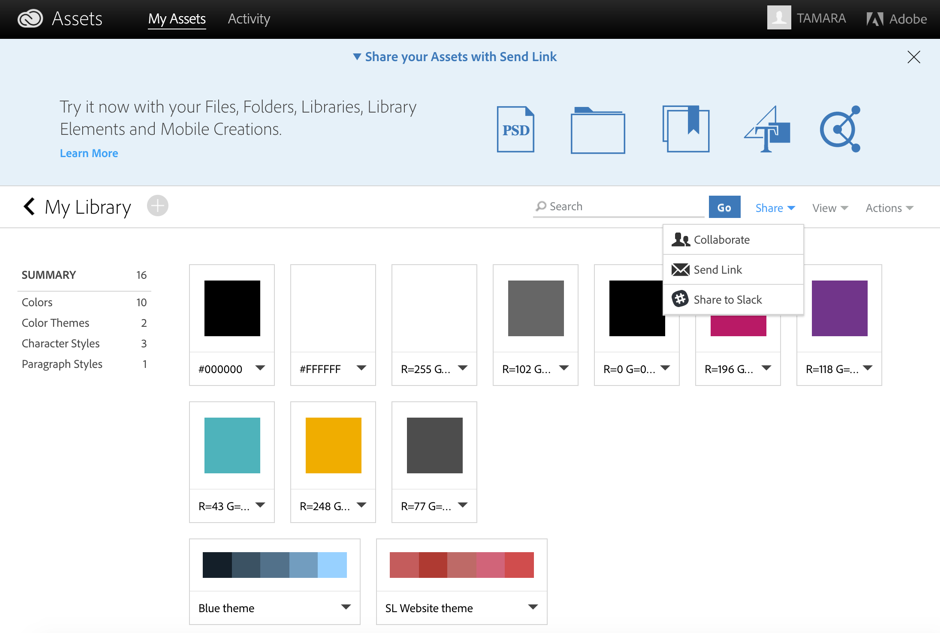The height and width of the screenshot is (633, 940).
Task: Click the Folders icon in the banner
Action: click(x=597, y=128)
